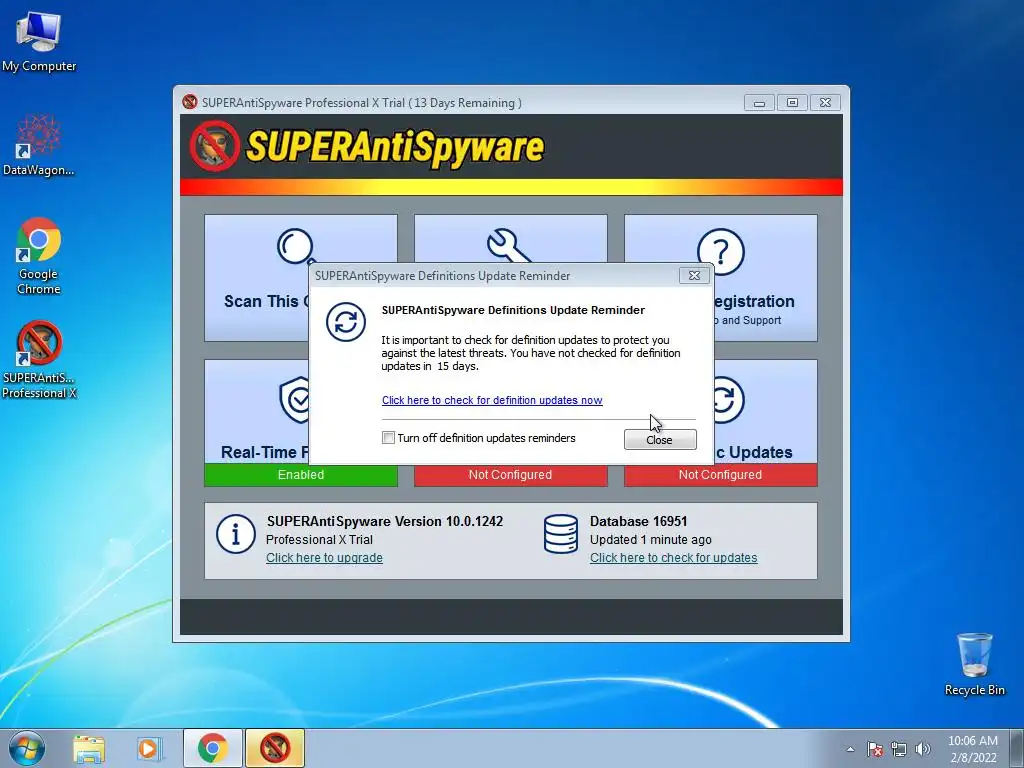Open the taskbar clock showing 10:06 AM

[973, 749]
